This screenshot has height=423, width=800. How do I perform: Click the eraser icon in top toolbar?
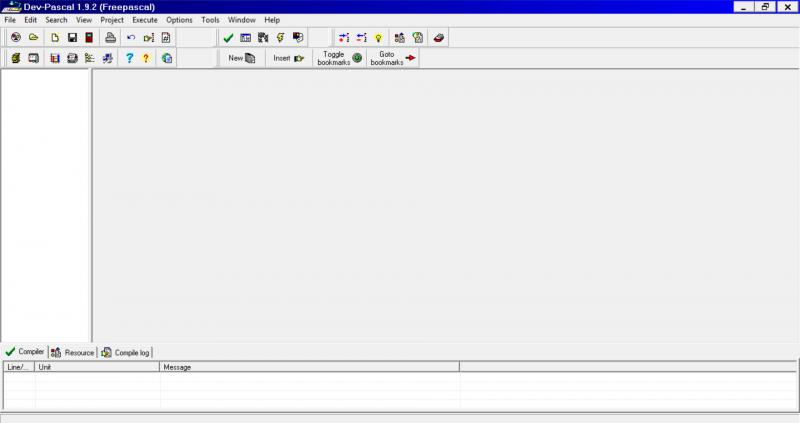(439, 38)
